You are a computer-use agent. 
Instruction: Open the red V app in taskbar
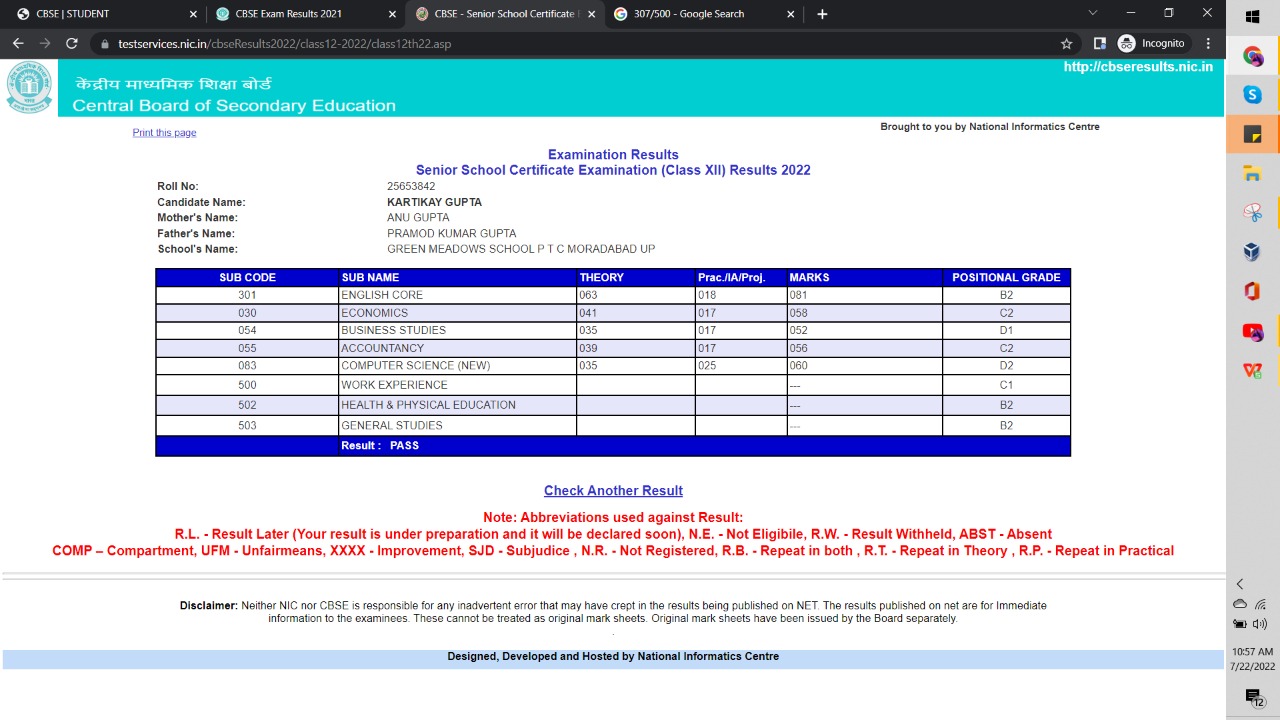(1252, 370)
